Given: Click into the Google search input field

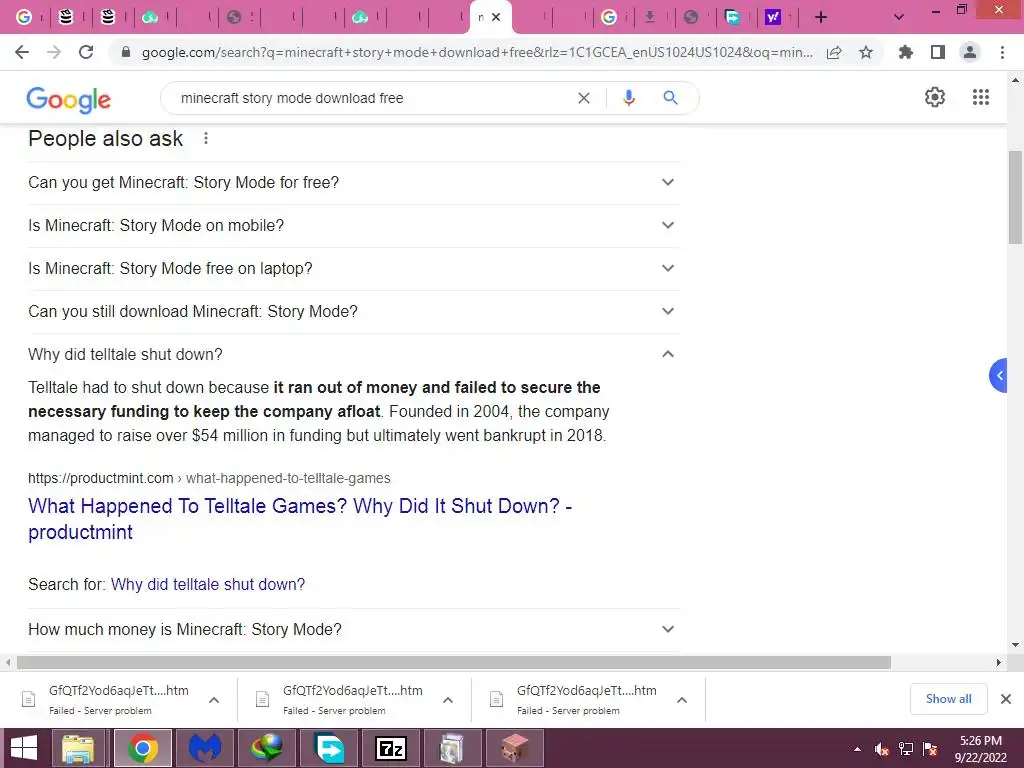Looking at the screenshot, I should [x=372, y=98].
